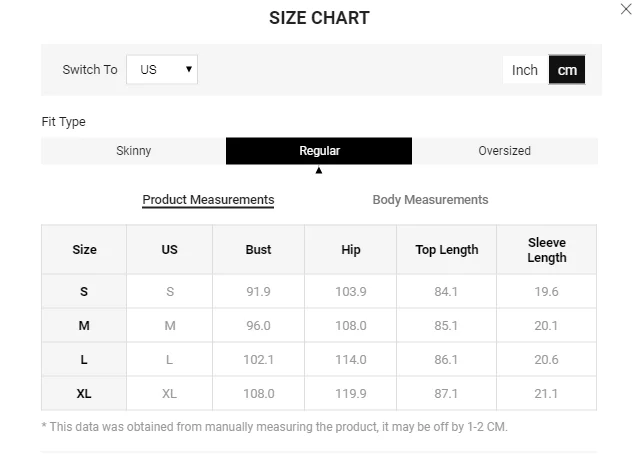The width and height of the screenshot is (635, 454).
Task: Select the XL size row label
Action: 84,394
